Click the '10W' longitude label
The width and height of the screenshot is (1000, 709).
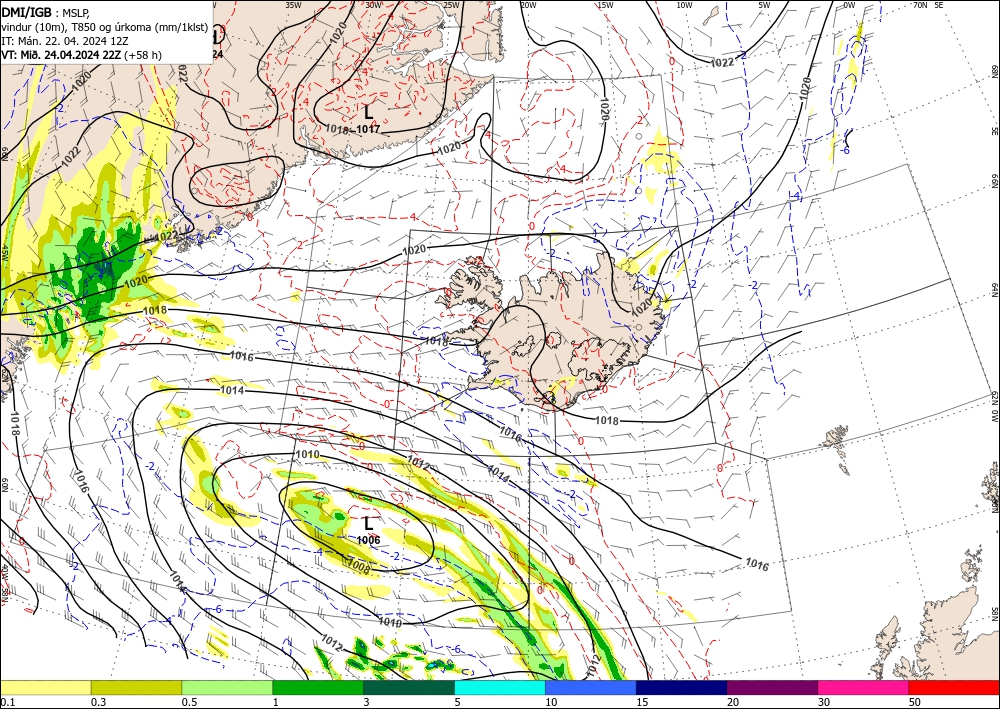684,4
